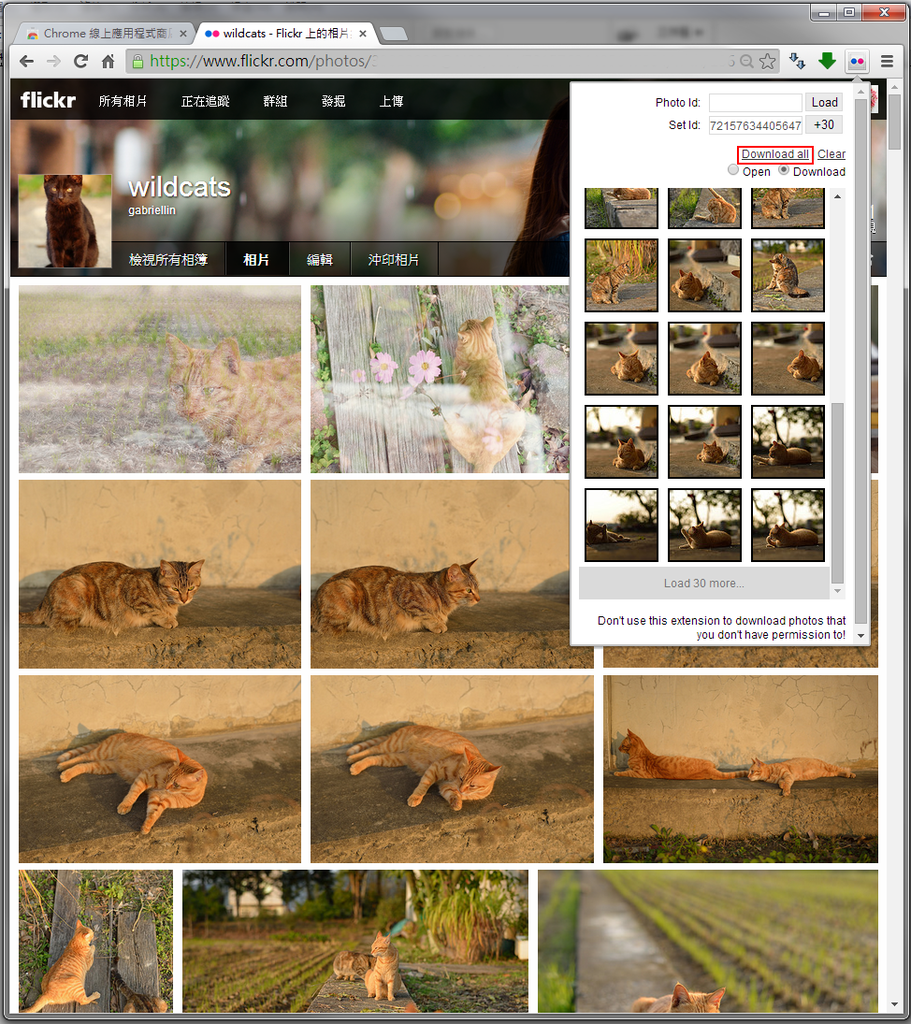
Task: Select the 相片 tab
Action: click(x=256, y=259)
